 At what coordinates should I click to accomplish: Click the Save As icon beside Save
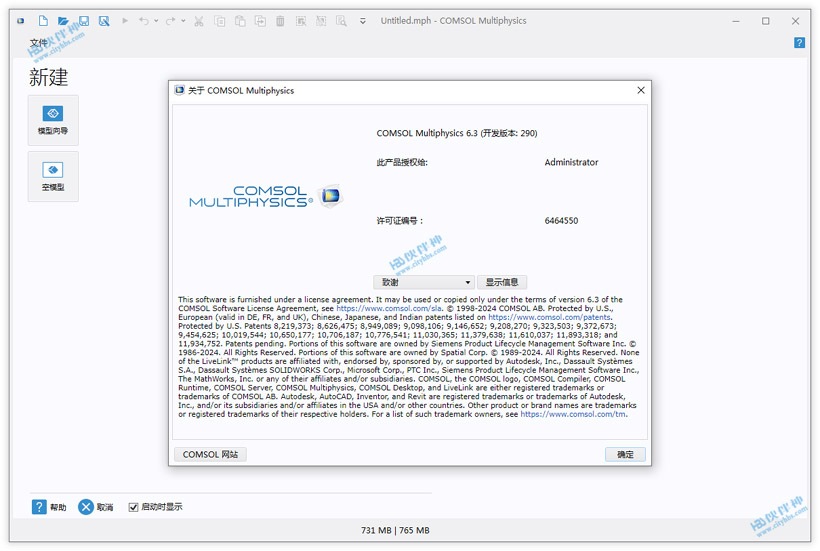point(104,21)
